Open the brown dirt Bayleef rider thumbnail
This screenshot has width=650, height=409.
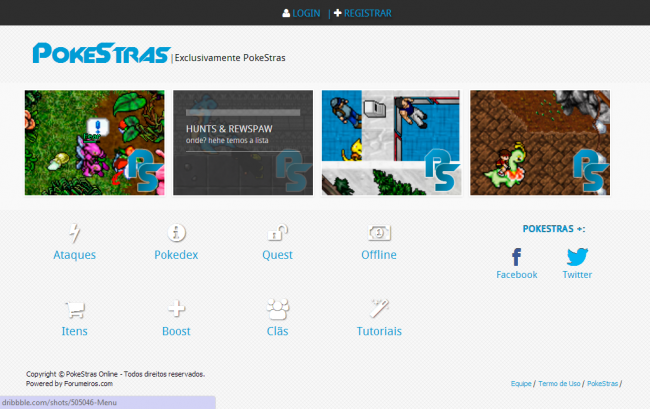click(x=540, y=143)
